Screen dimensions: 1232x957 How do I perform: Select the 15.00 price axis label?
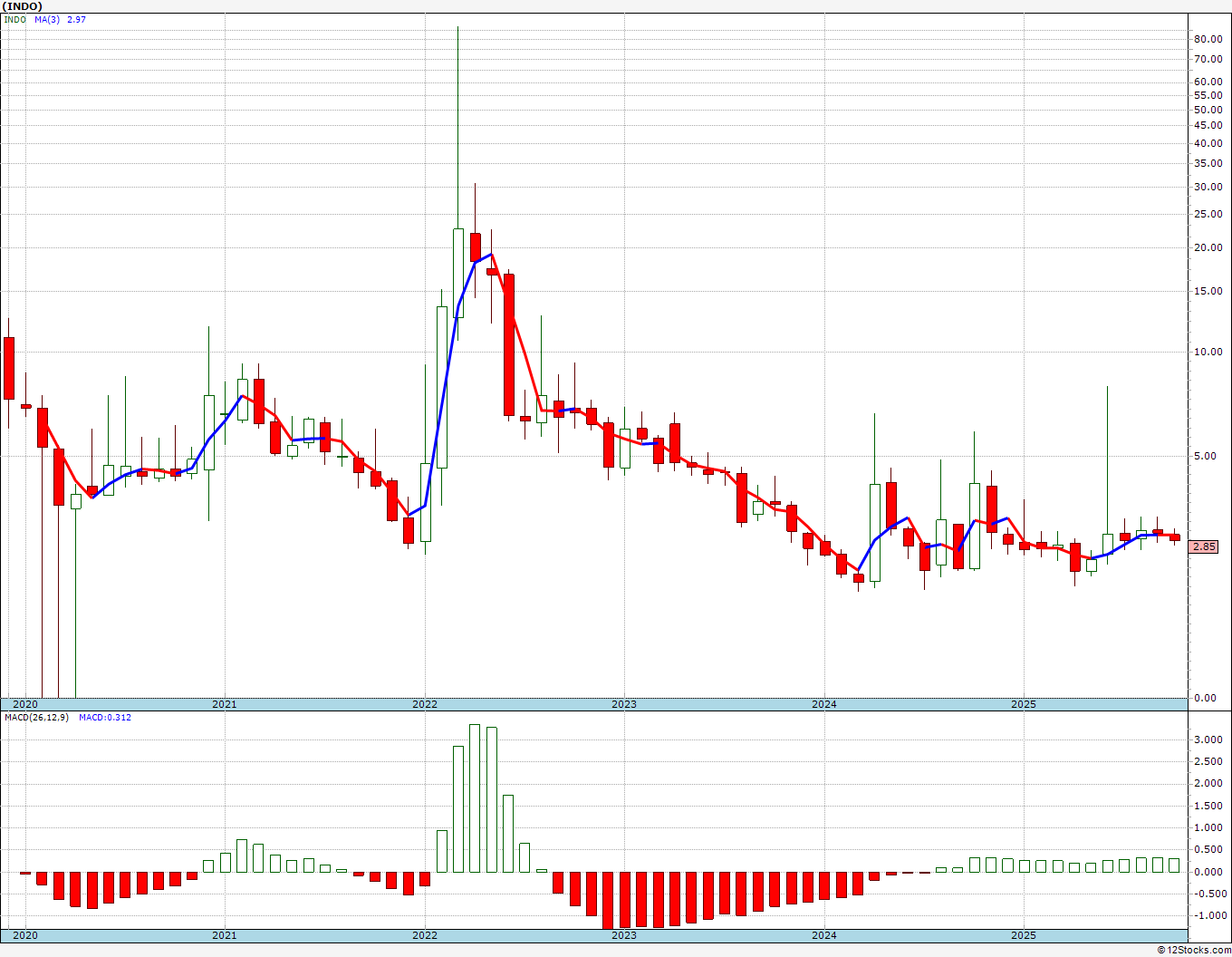1208,291
